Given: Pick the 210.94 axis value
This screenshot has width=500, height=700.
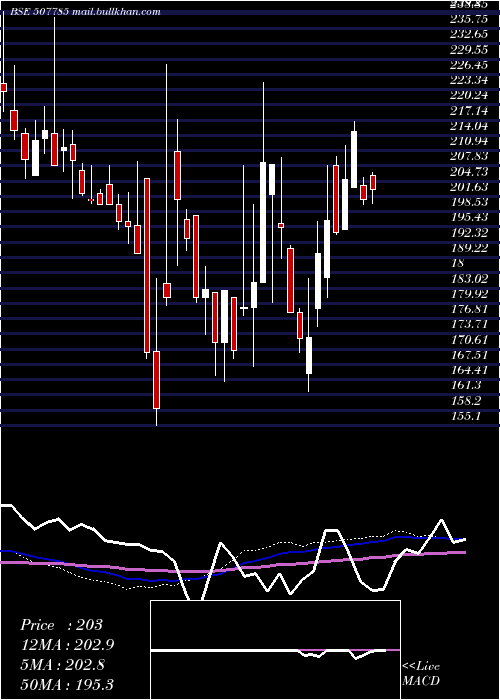Looking at the screenshot, I should pyautogui.click(x=467, y=142).
